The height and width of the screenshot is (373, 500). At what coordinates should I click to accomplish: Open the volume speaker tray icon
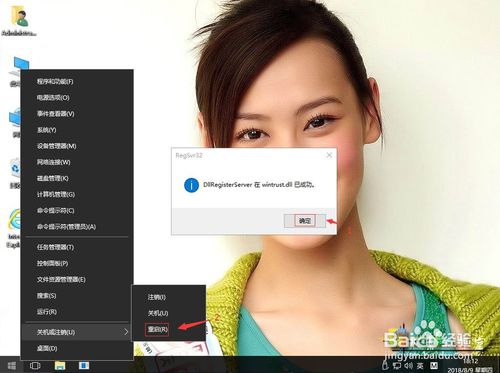tap(409, 366)
